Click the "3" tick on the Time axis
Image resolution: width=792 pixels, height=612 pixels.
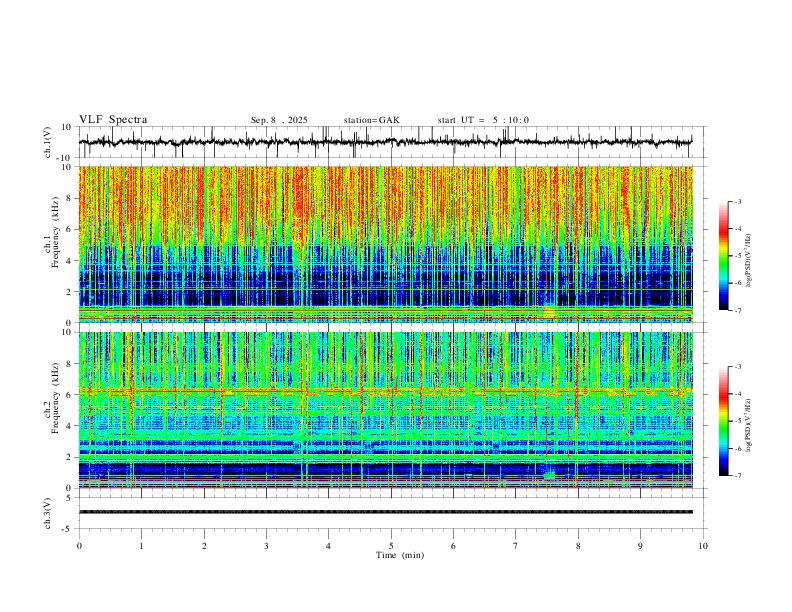[266, 546]
